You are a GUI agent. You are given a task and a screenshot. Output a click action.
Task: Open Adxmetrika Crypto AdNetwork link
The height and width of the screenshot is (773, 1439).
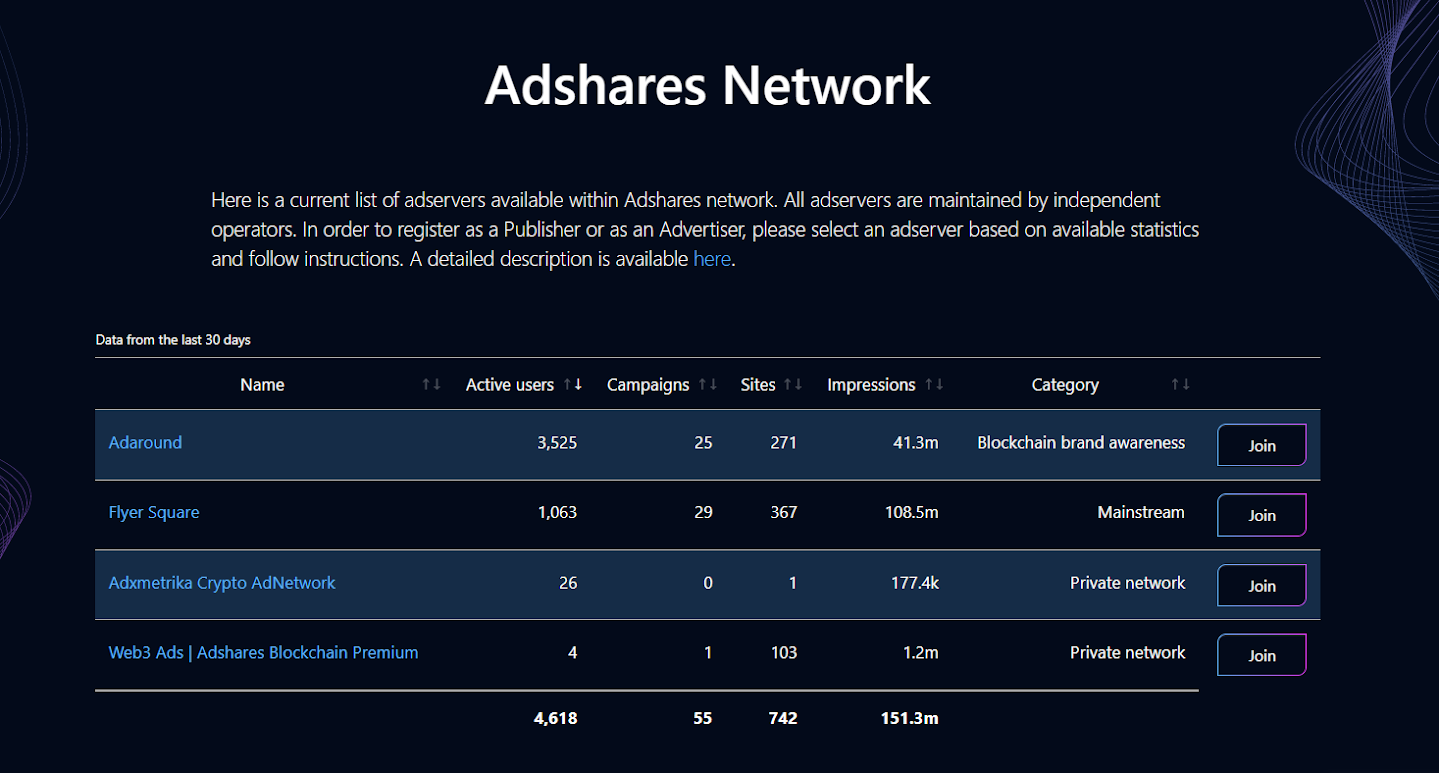(222, 582)
